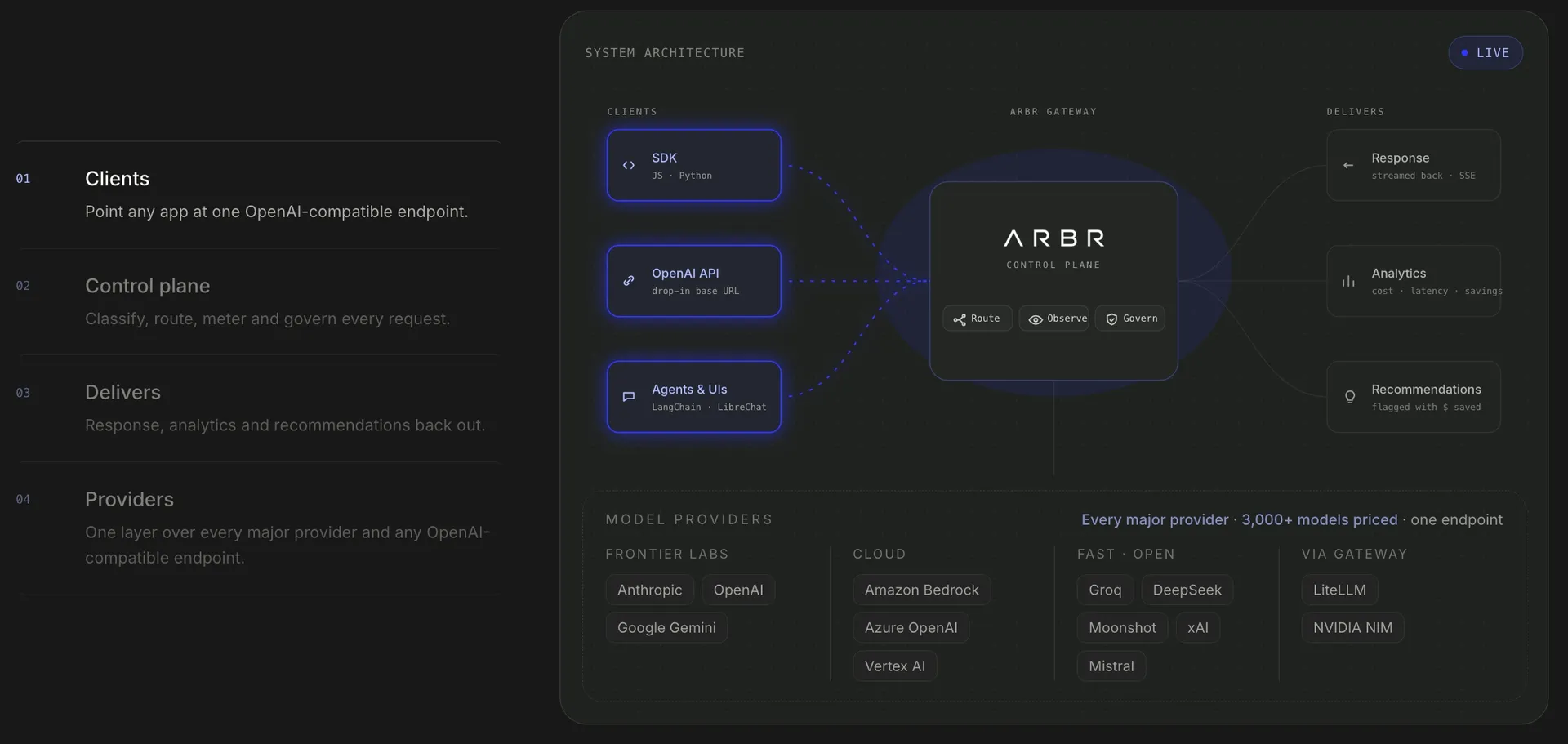Click the ARBR GATEWAY label
1568x744 pixels.
pos(1053,112)
